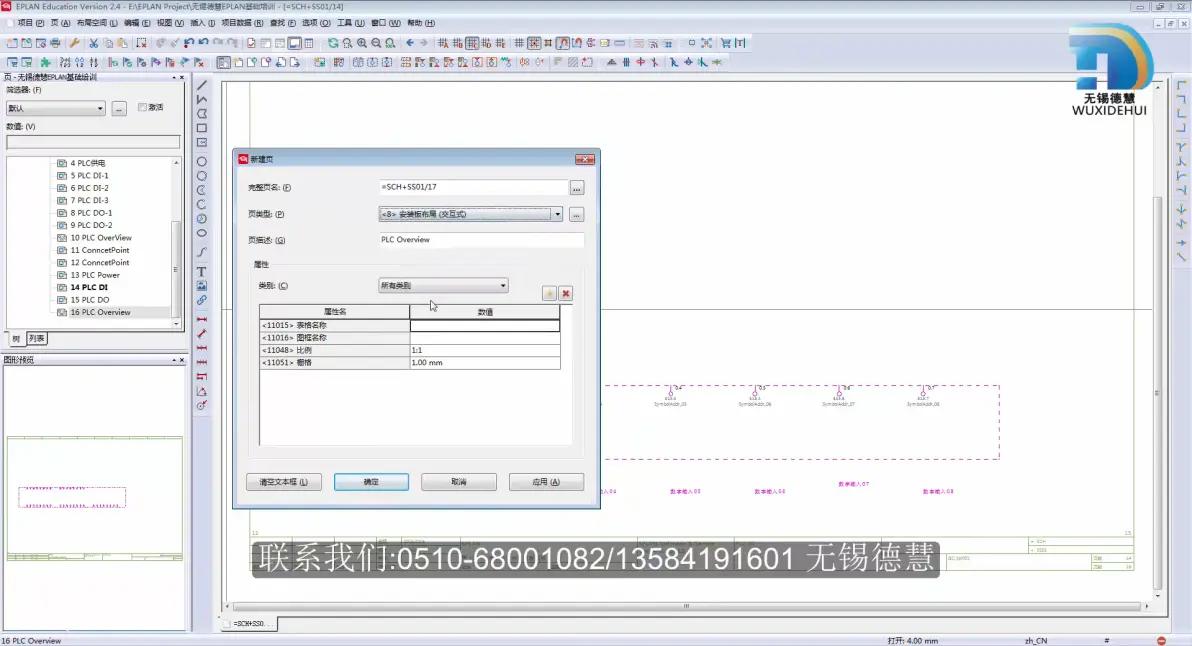The width and height of the screenshot is (1192, 646).
Task: Click the paste clipboard icon
Action: [122, 43]
